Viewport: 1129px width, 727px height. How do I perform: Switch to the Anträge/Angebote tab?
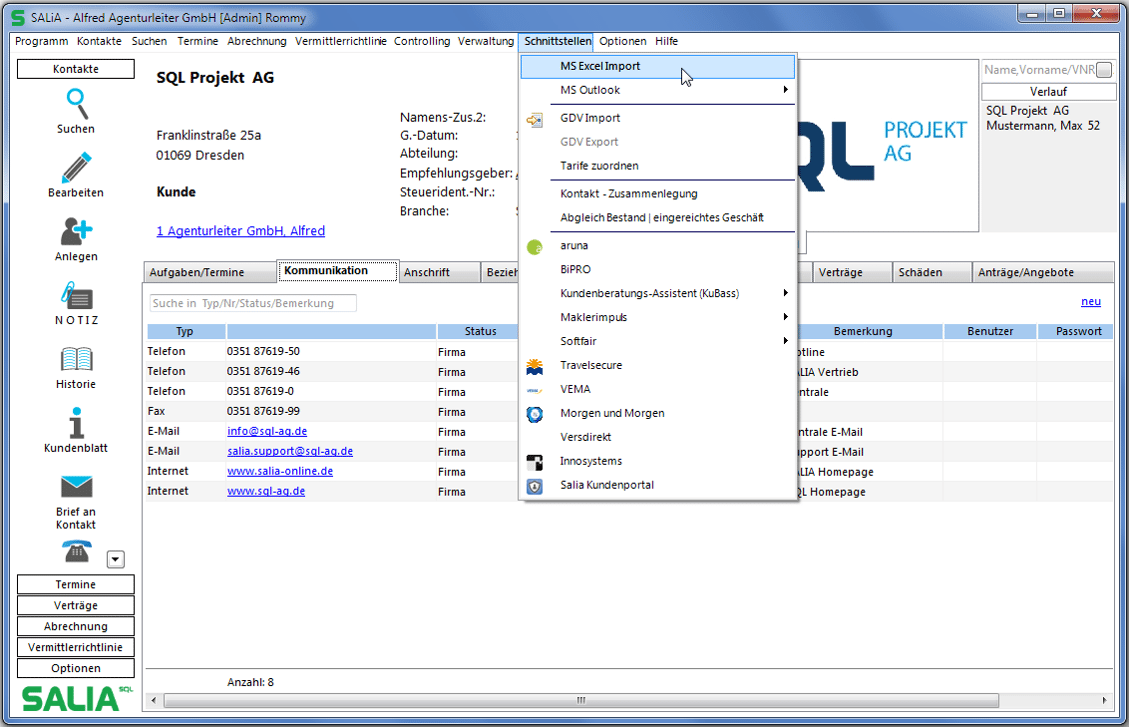(x=1043, y=272)
